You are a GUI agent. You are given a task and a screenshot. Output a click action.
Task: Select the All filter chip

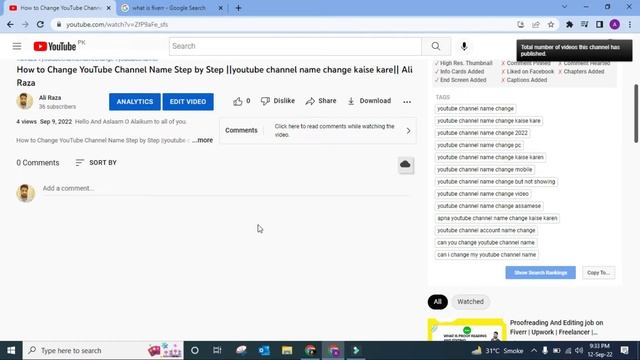click(x=438, y=302)
